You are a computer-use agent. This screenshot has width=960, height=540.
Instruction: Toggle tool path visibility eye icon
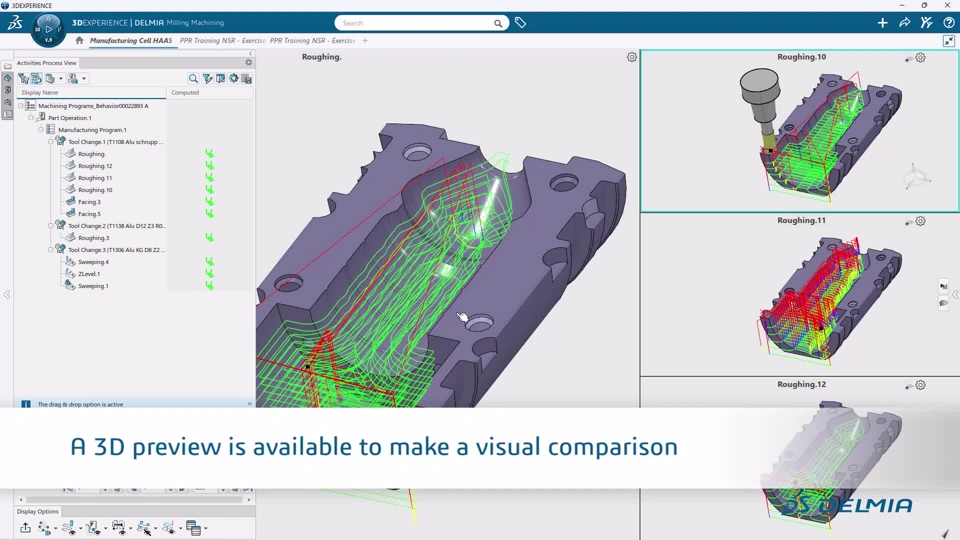[69, 528]
